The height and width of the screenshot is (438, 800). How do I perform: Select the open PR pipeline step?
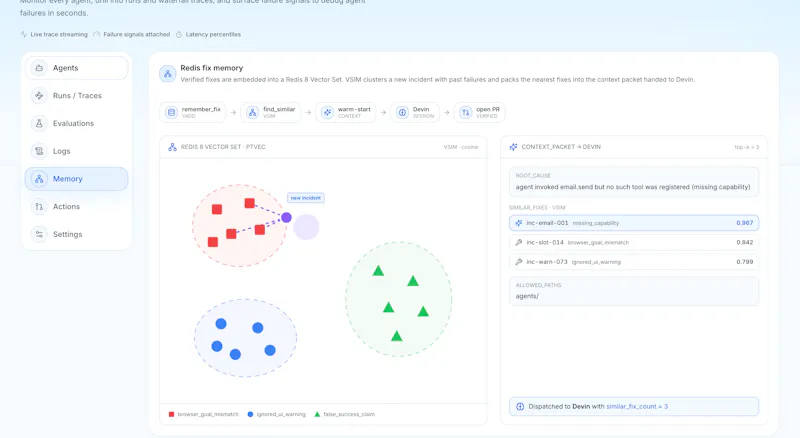(480, 112)
